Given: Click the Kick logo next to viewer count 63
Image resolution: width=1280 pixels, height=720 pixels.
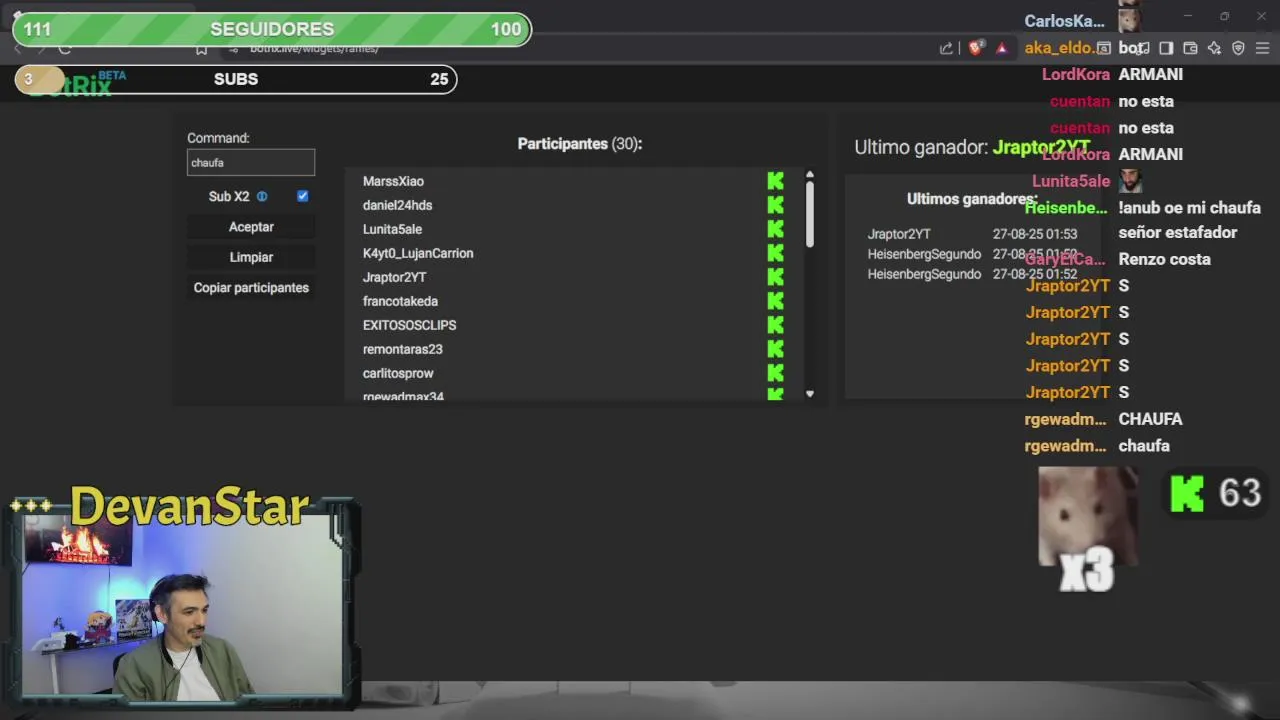Looking at the screenshot, I should (1187, 494).
